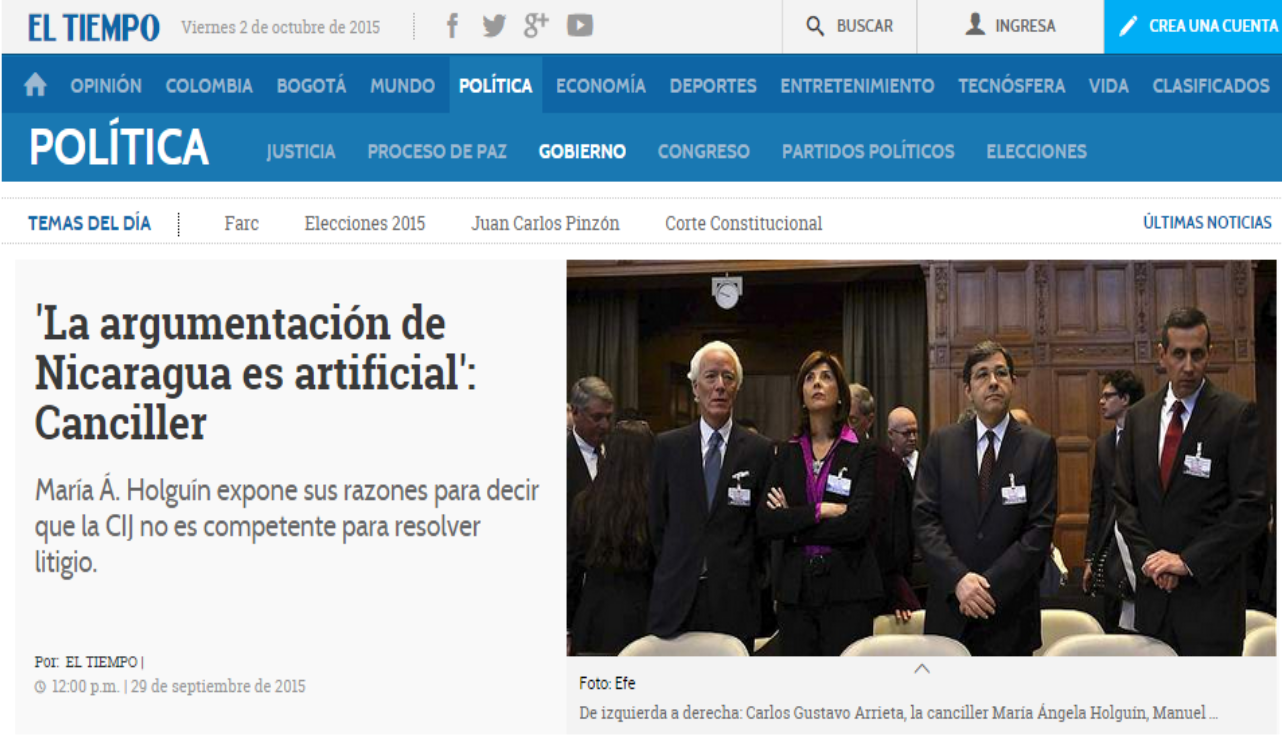
Task: Click the '29 de septiembre de 2015' timestamp
Action: 219,687
